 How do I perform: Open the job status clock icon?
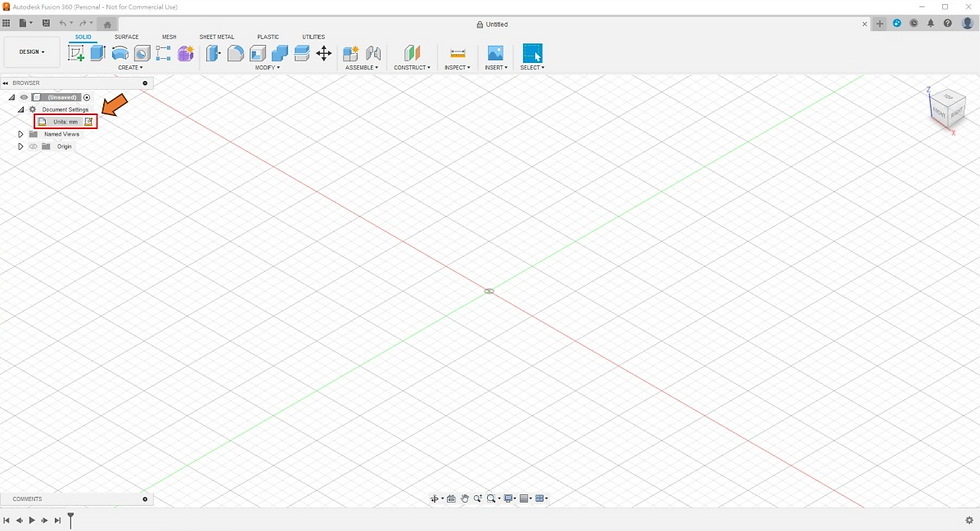pyautogui.click(x=914, y=23)
